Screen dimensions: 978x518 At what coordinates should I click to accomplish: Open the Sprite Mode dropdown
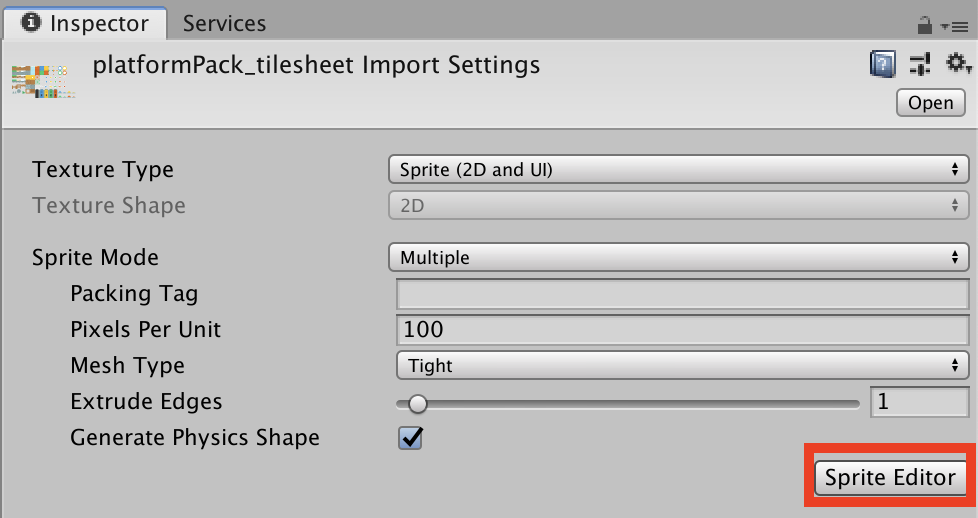pyautogui.click(x=677, y=257)
